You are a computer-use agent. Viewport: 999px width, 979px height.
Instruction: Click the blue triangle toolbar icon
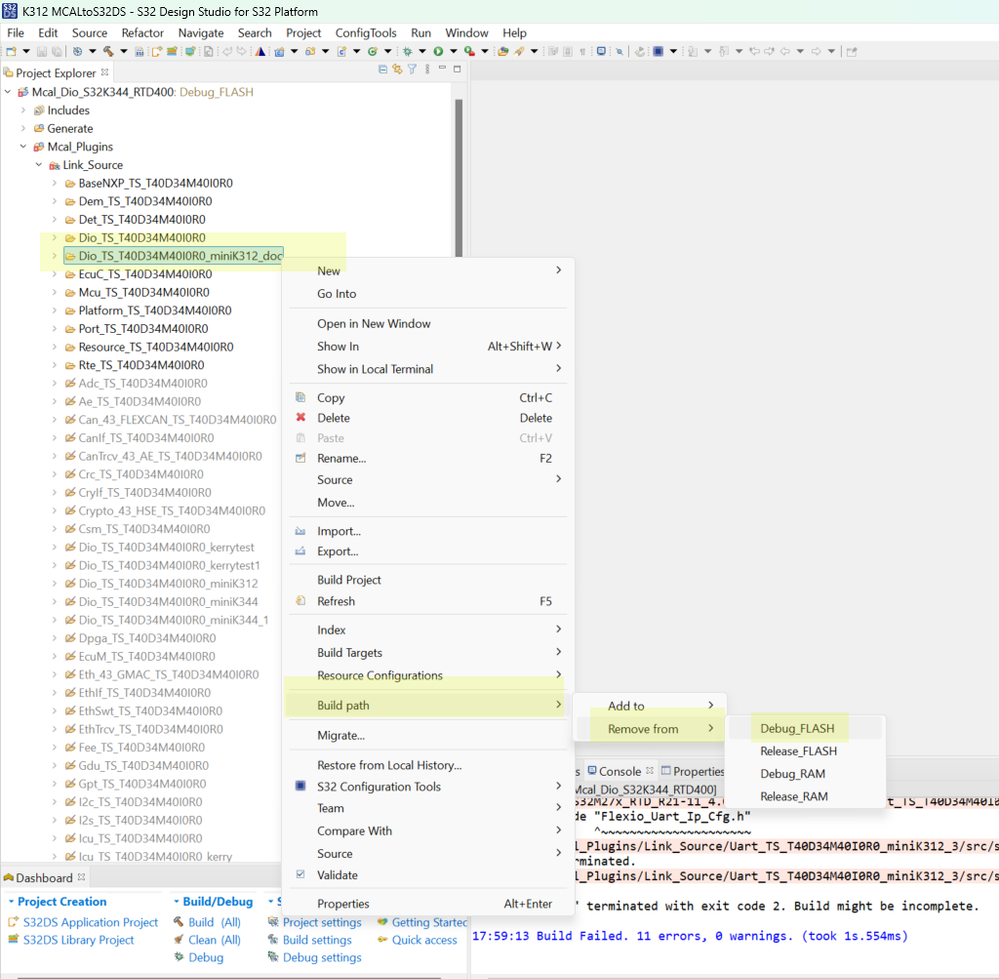(x=261, y=52)
